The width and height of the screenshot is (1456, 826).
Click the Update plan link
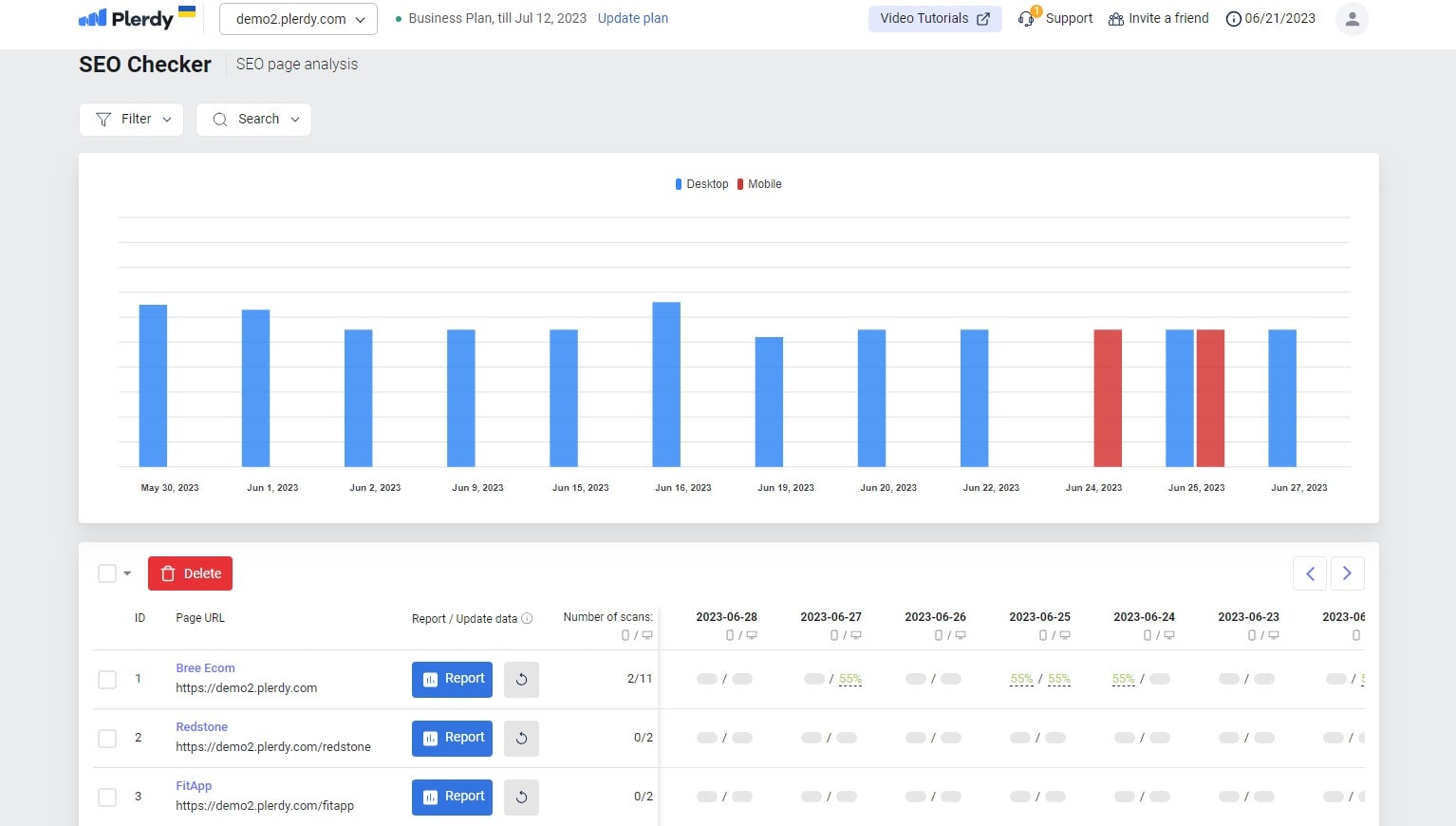(x=632, y=18)
